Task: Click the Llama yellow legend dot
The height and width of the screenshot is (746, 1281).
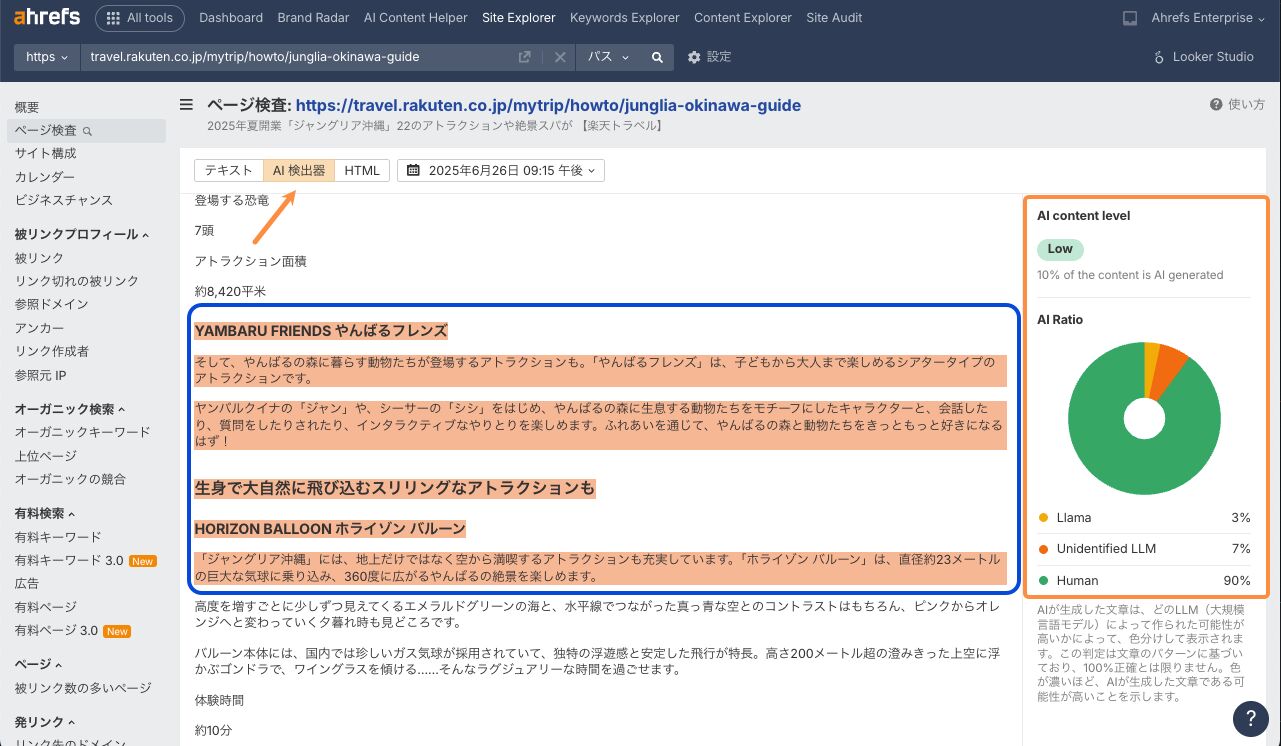Action: coord(1044,518)
